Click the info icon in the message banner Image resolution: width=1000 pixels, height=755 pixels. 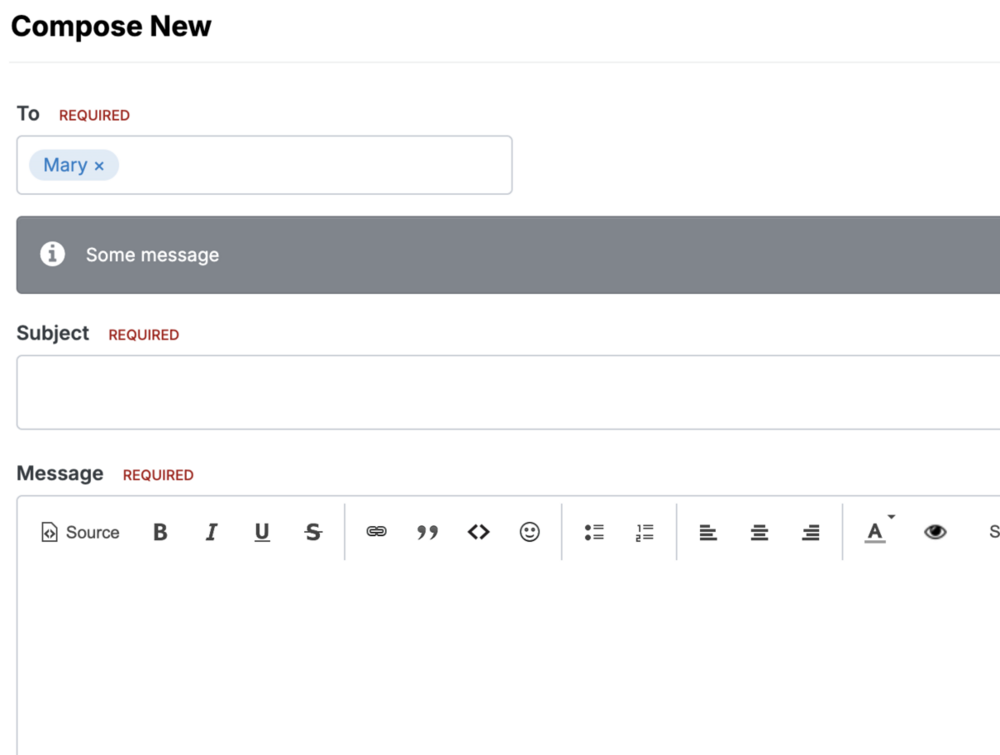[52, 254]
